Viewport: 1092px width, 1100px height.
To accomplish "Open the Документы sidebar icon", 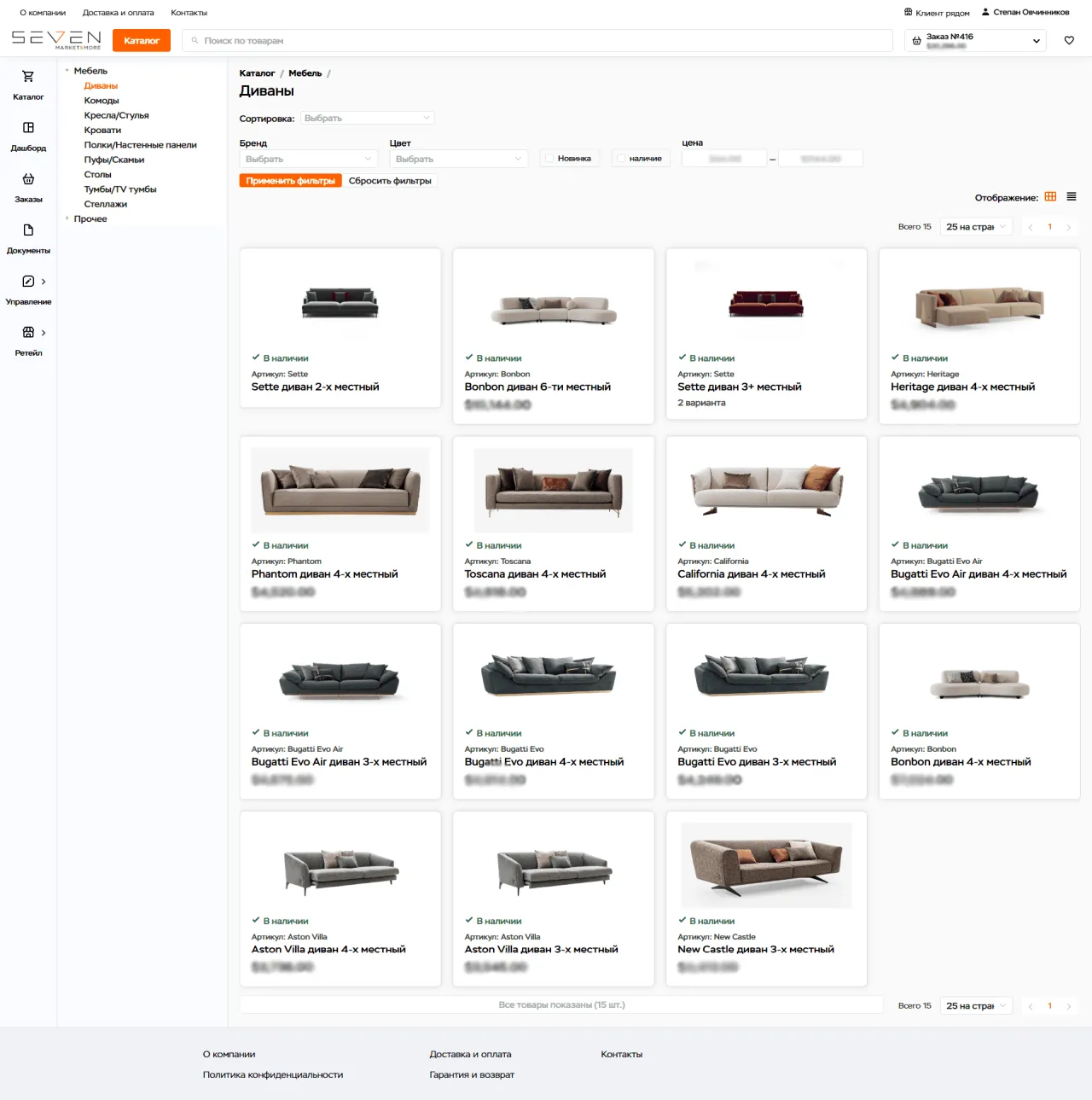I will pos(28,230).
